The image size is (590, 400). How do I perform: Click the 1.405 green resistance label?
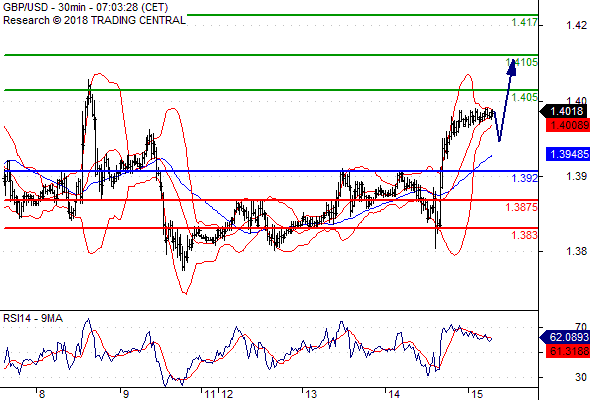525,97
